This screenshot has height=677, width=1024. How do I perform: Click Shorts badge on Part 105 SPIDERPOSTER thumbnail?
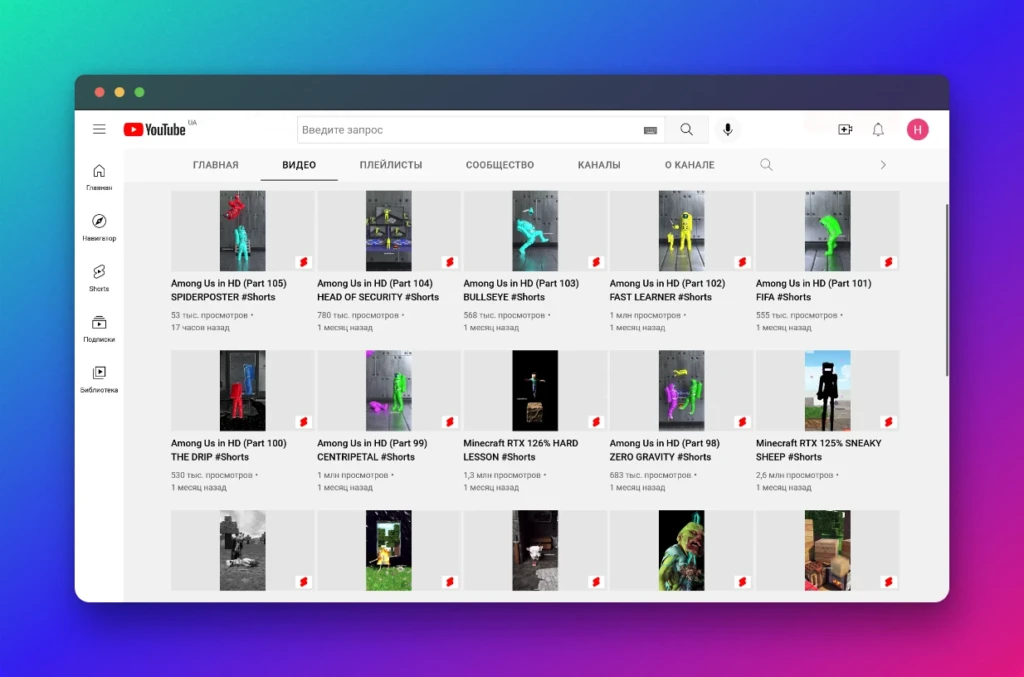coord(304,262)
